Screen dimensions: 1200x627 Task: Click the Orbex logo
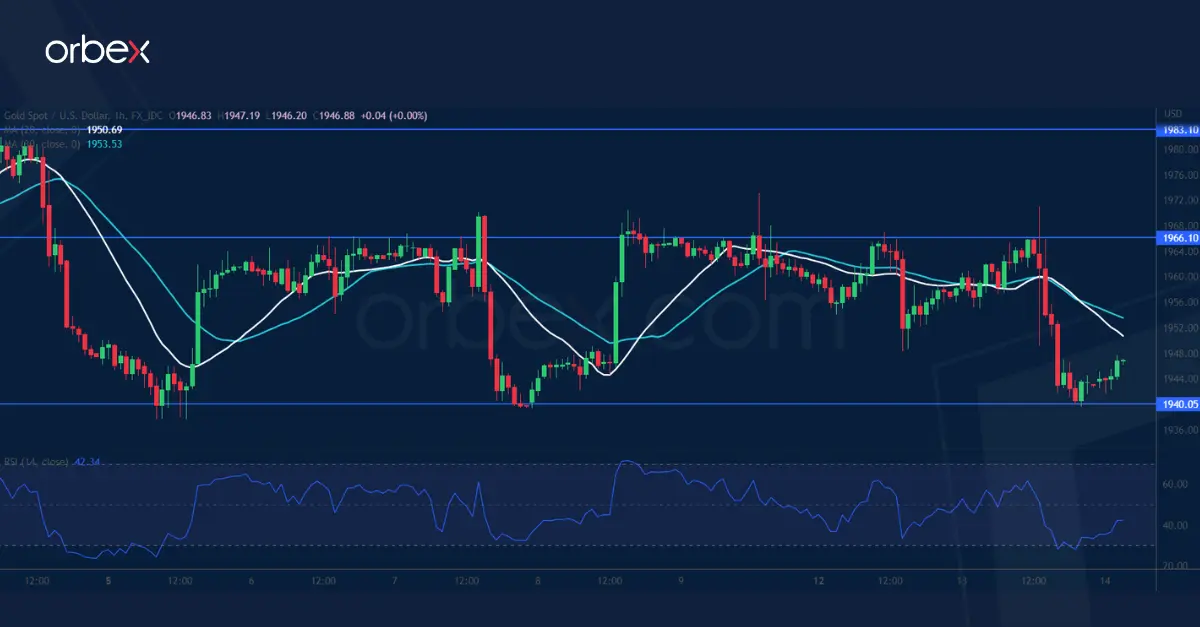point(100,48)
